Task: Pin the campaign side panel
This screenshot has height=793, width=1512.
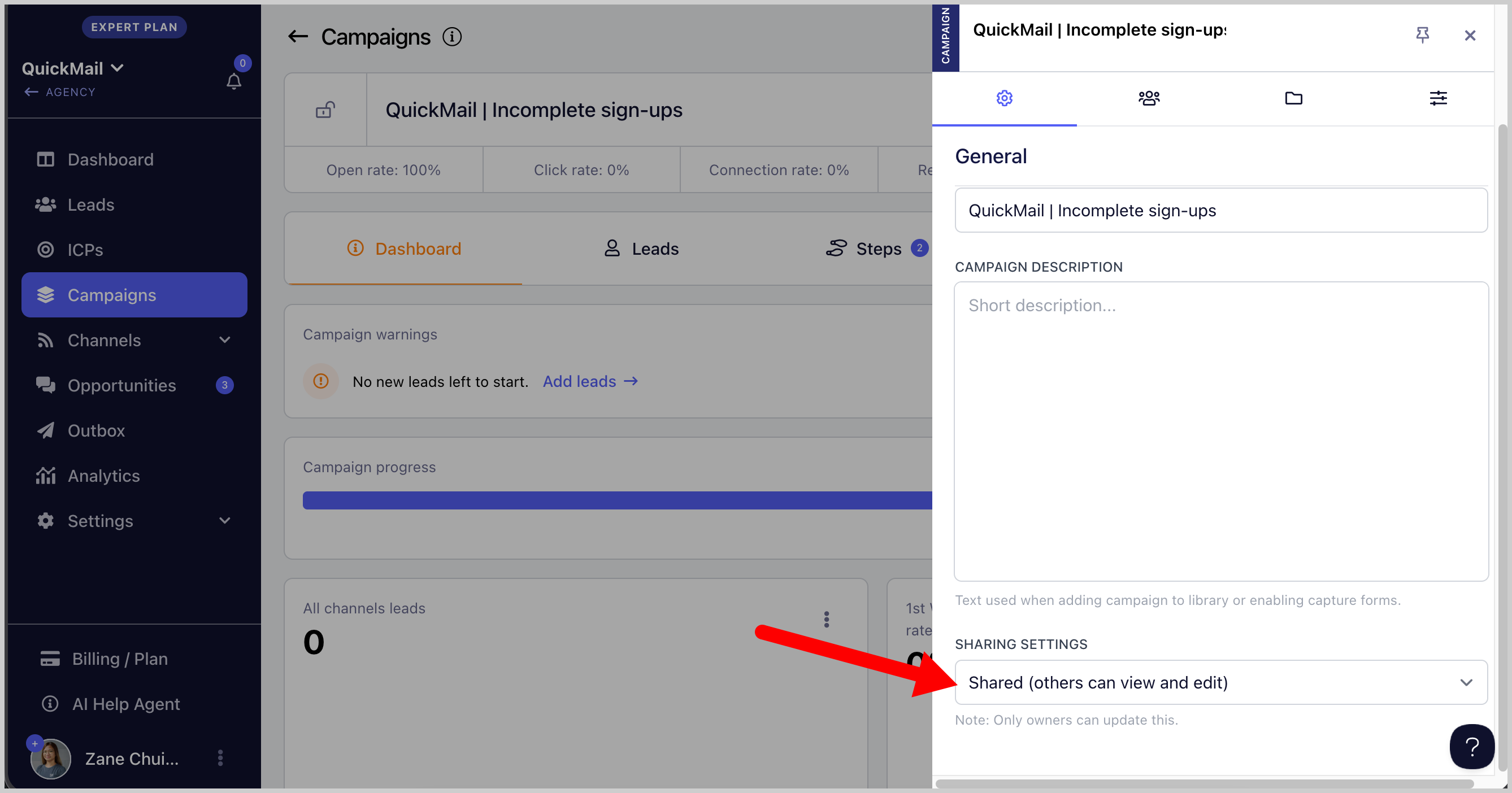Action: [x=1422, y=35]
